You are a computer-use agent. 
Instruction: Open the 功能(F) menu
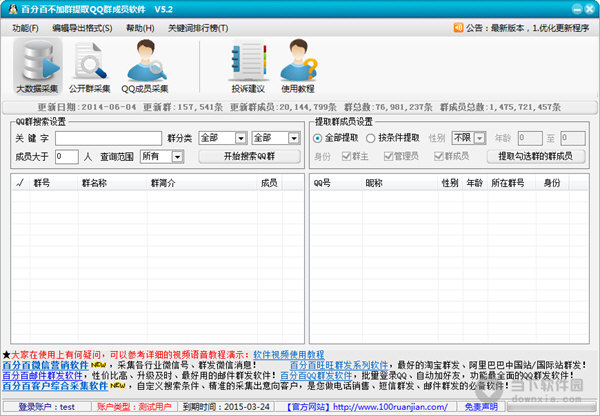pos(25,28)
